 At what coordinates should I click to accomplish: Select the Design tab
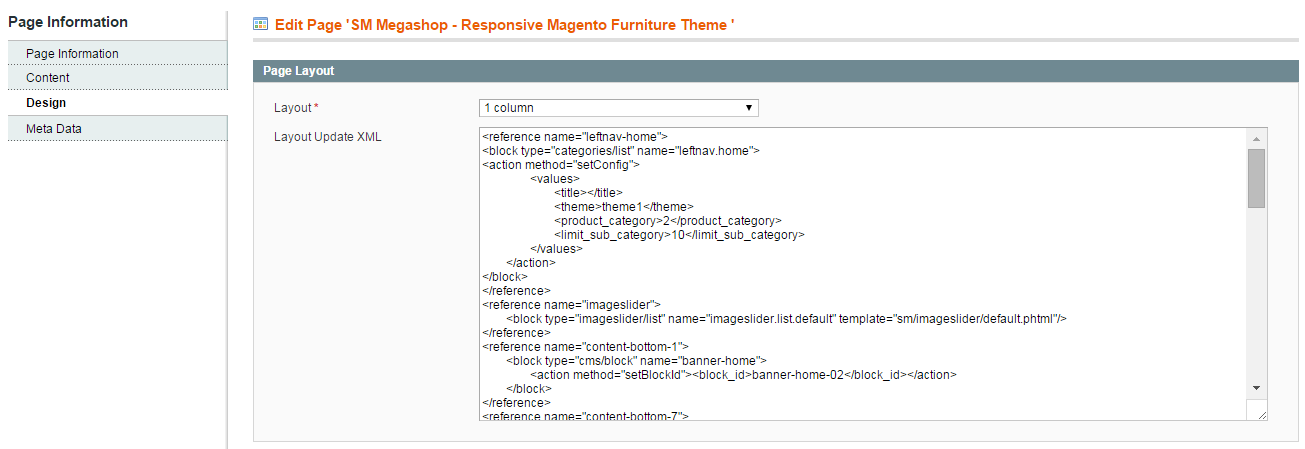coord(117,103)
